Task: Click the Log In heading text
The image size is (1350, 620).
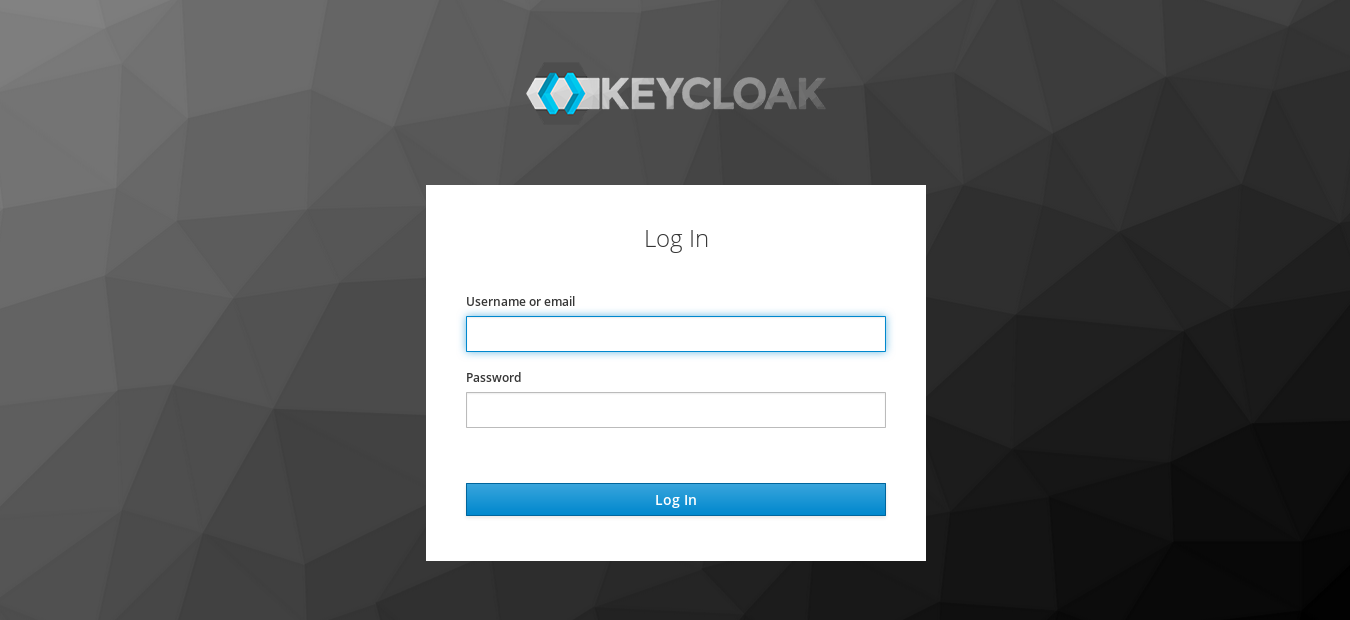Action: click(676, 238)
